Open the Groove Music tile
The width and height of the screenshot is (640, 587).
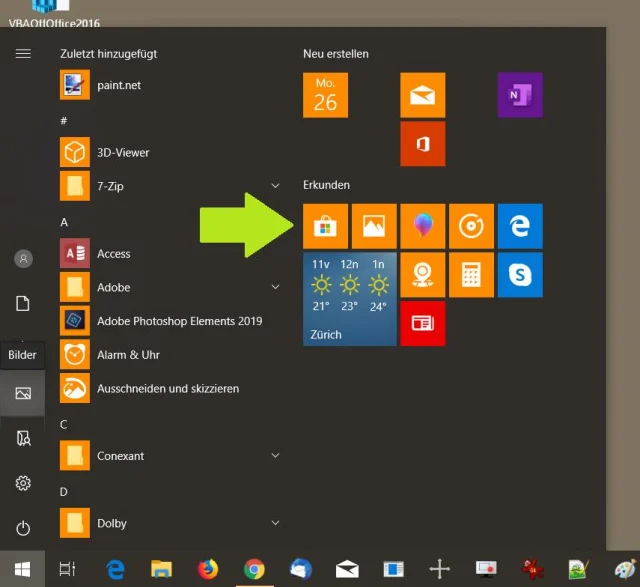[471, 226]
